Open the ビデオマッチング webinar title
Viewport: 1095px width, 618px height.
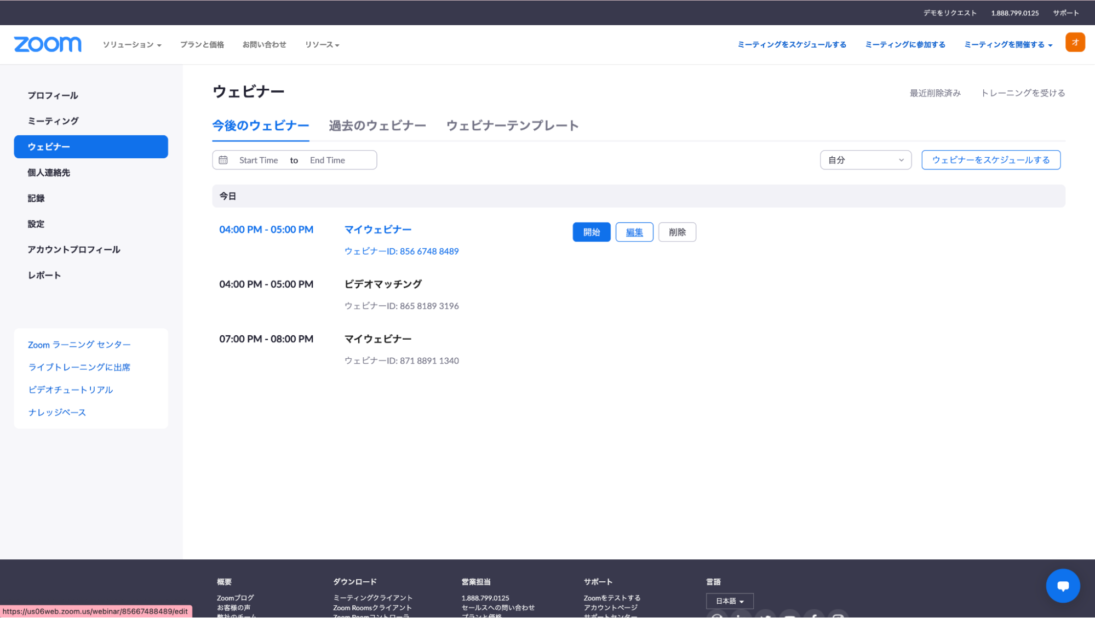383,284
